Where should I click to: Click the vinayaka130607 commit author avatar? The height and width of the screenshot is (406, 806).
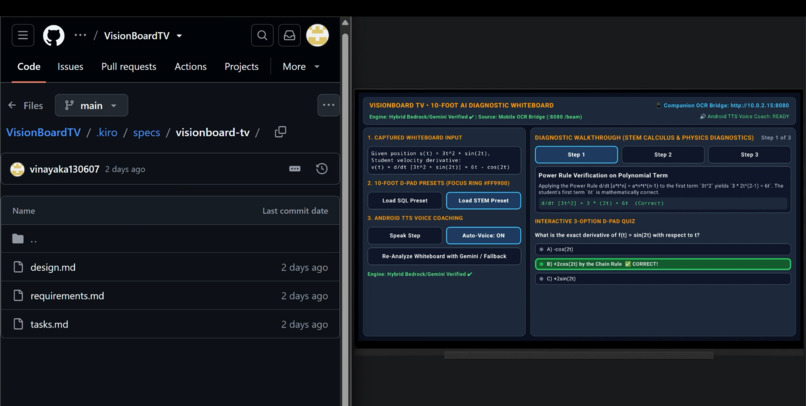pyautogui.click(x=17, y=169)
